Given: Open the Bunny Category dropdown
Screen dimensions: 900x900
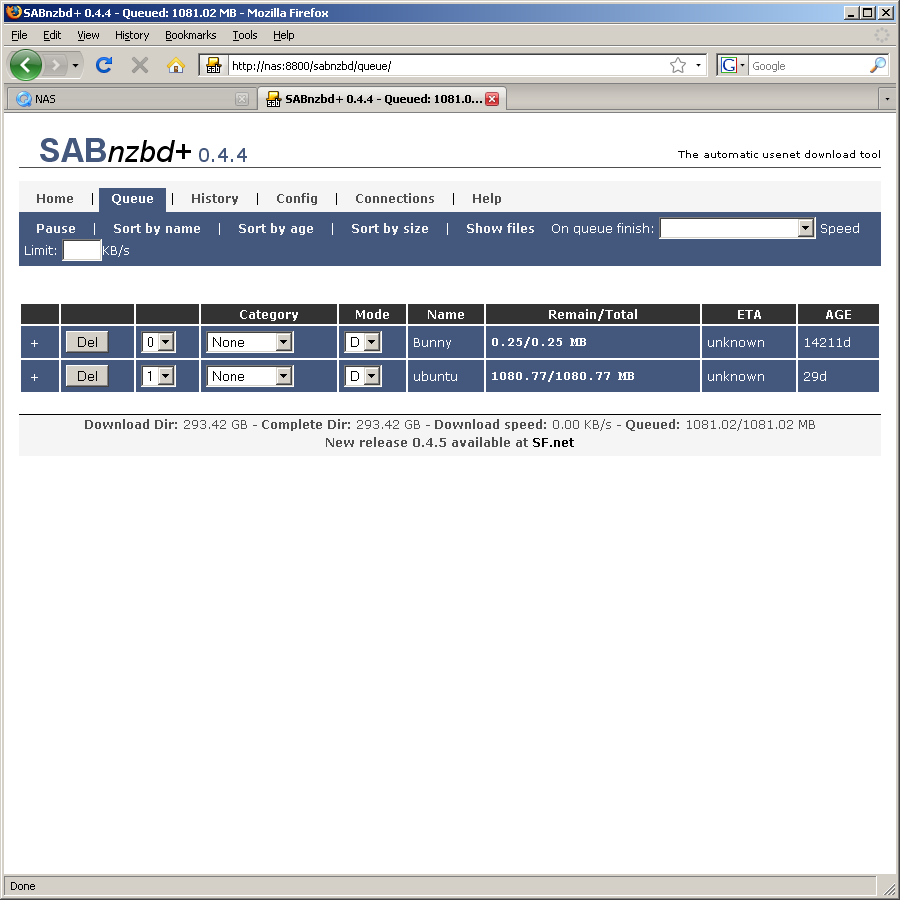Looking at the screenshot, I should 250,342.
